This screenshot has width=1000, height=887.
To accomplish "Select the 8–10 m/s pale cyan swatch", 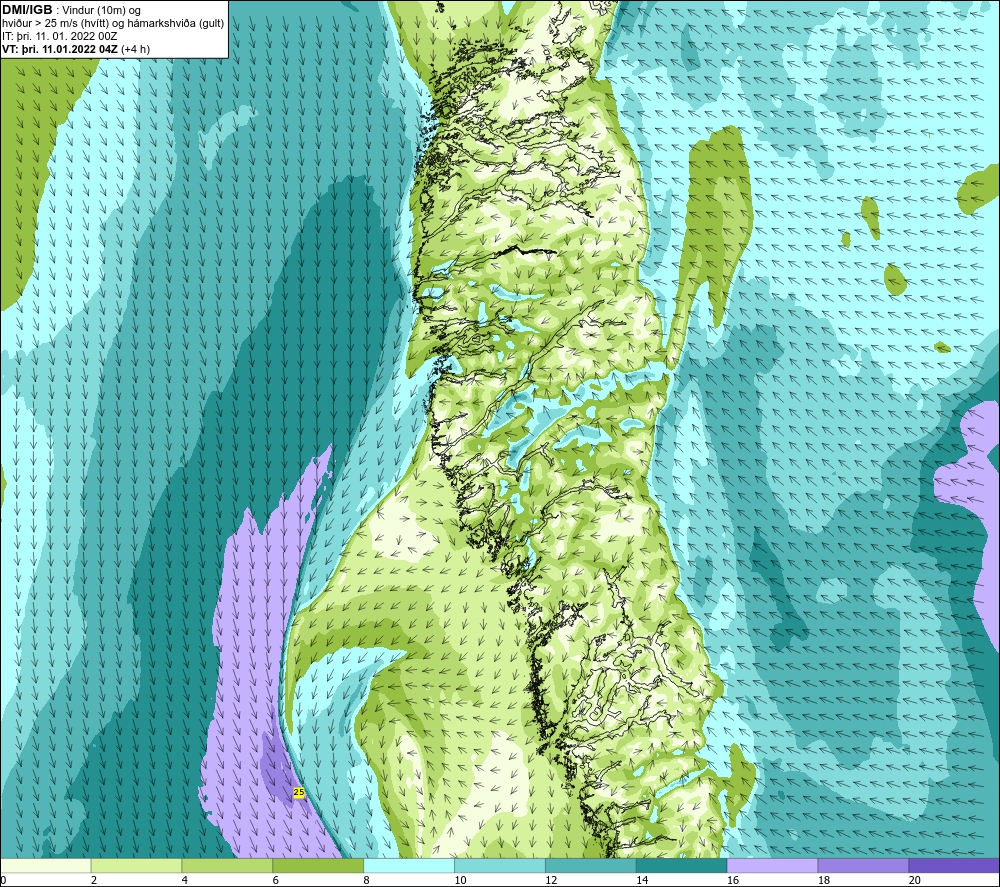I will click(x=409, y=866).
